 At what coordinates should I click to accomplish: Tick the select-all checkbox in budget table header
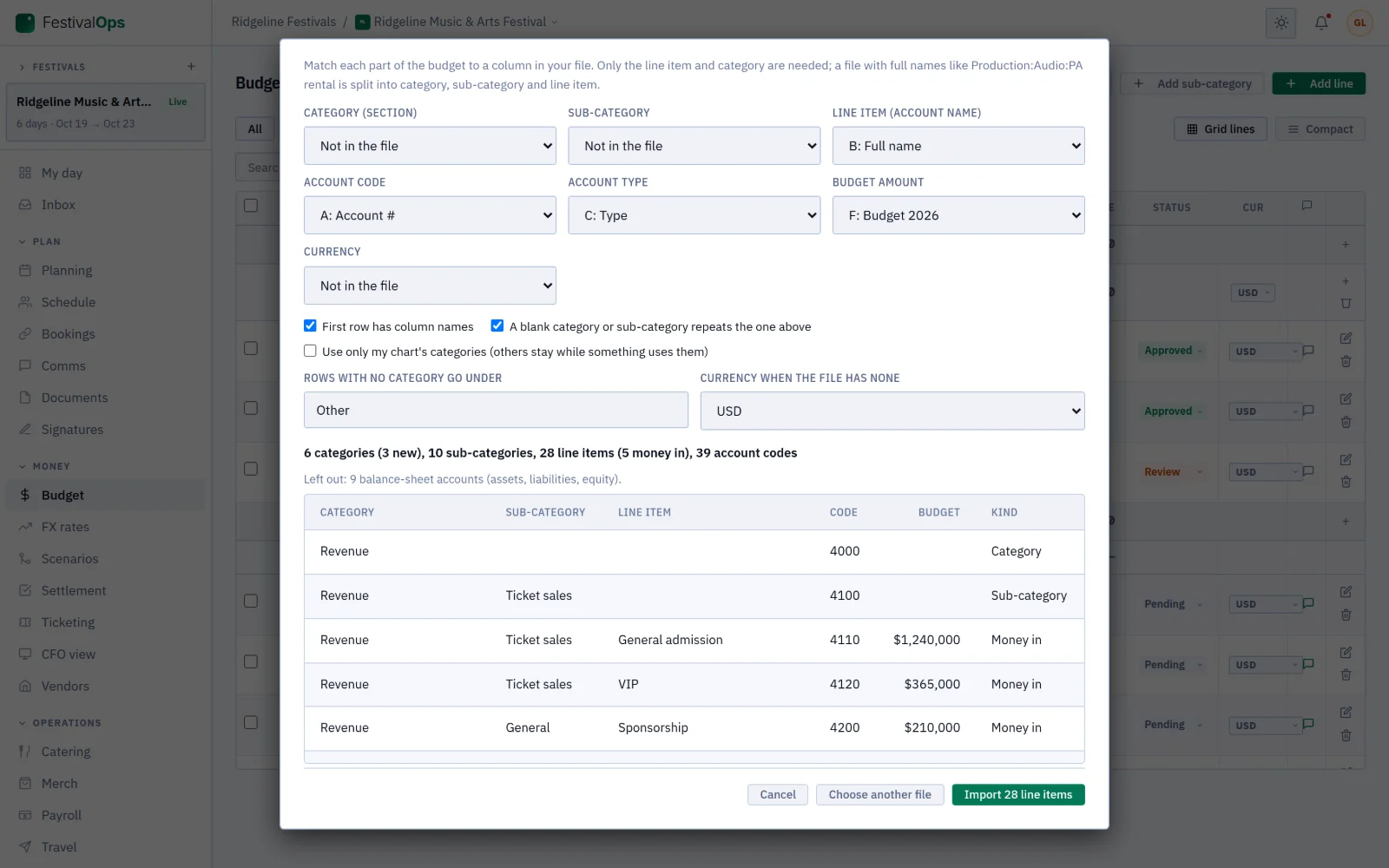[251, 206]
